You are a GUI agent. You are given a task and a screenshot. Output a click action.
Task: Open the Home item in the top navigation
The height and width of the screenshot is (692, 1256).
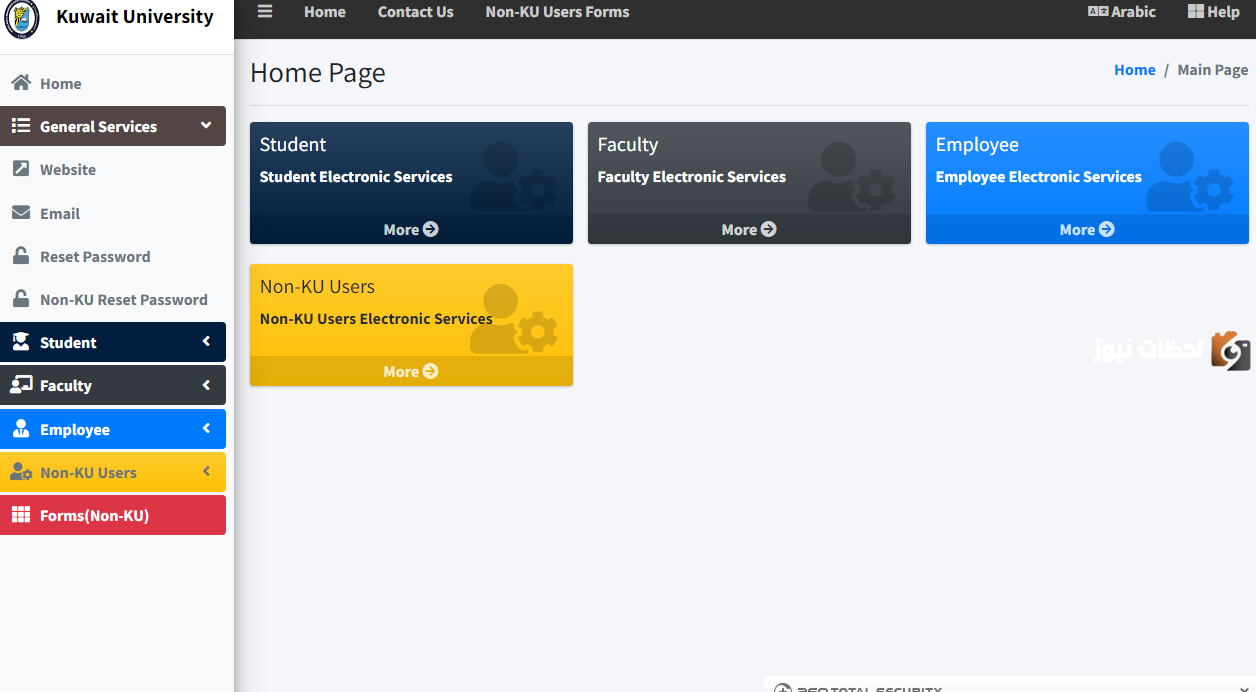tap(325, 12)
